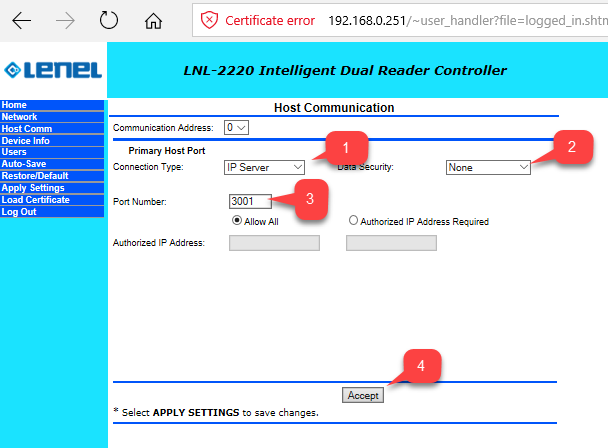Click Apply Settings in the sidebar

[x=52, y=188]
